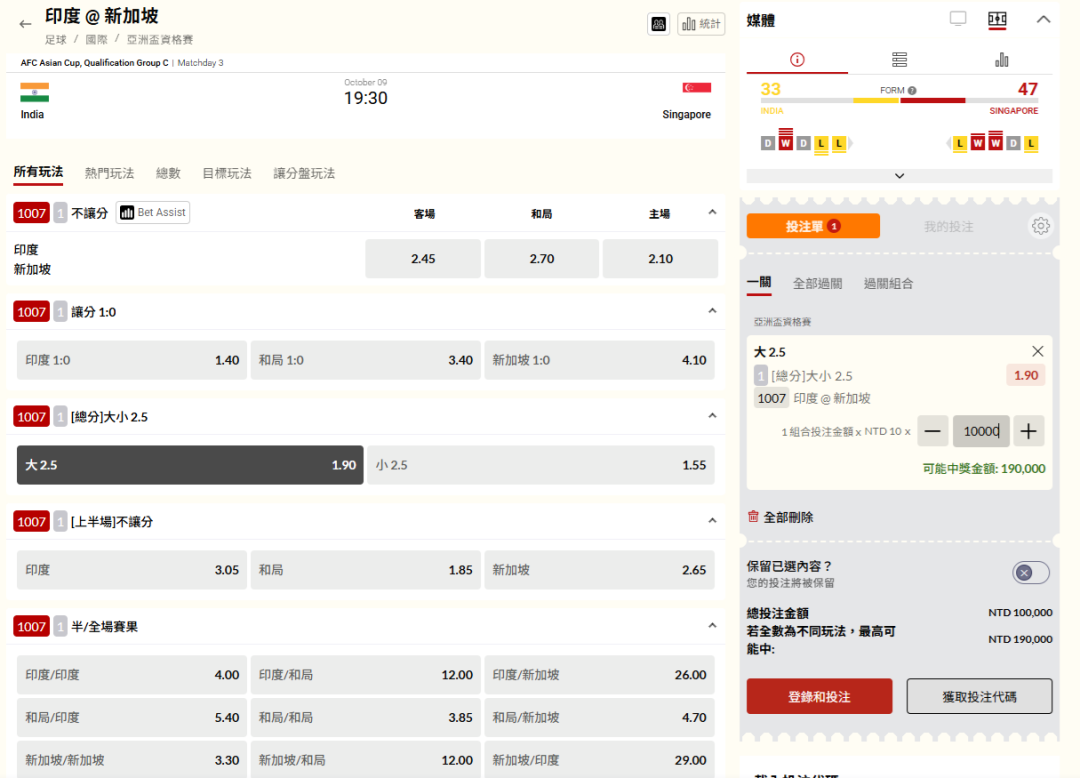Open the info circle tab in media panel
Viewport: 1080px width, 778px height.
coord(797,60)
